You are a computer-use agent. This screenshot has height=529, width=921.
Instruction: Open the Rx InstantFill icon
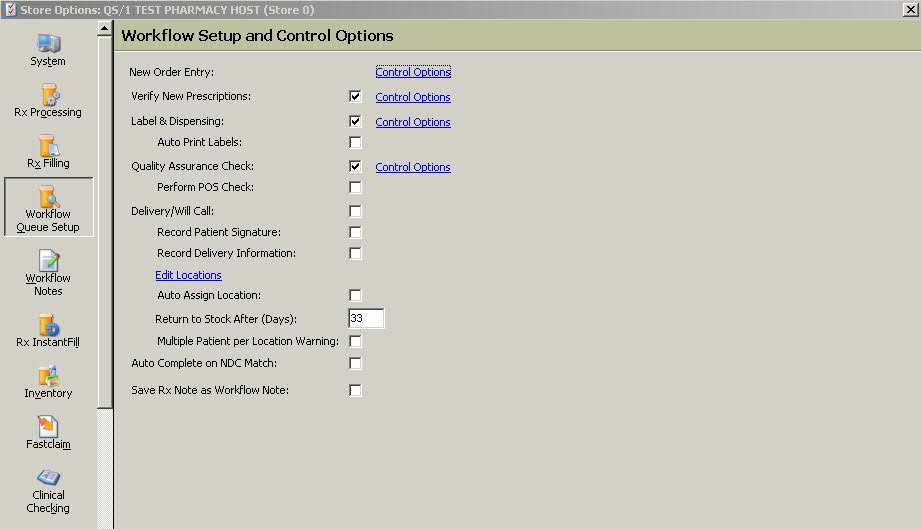pos(48,331)
